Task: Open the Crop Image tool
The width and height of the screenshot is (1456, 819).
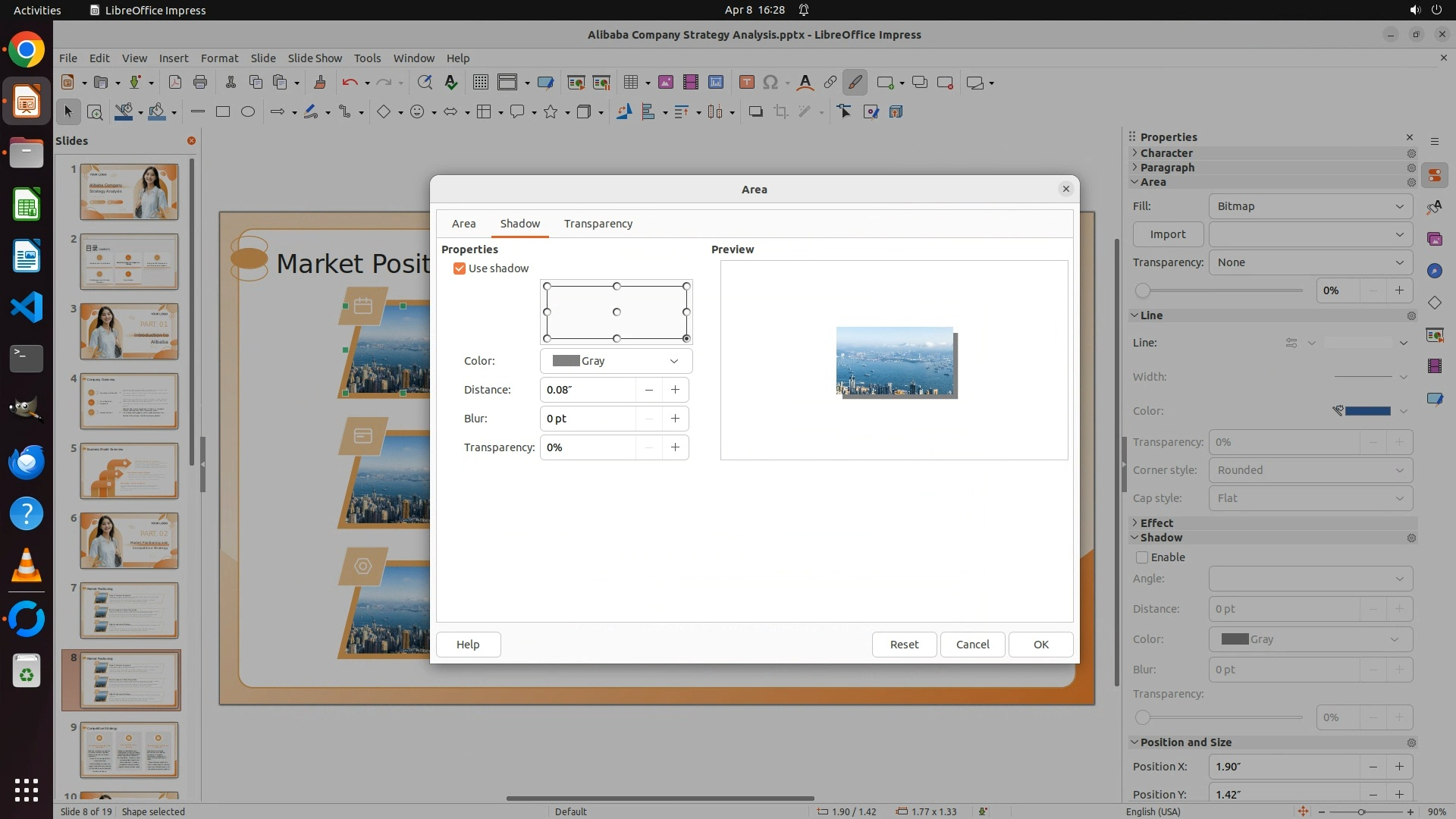Action: click(x=780, y=112)
